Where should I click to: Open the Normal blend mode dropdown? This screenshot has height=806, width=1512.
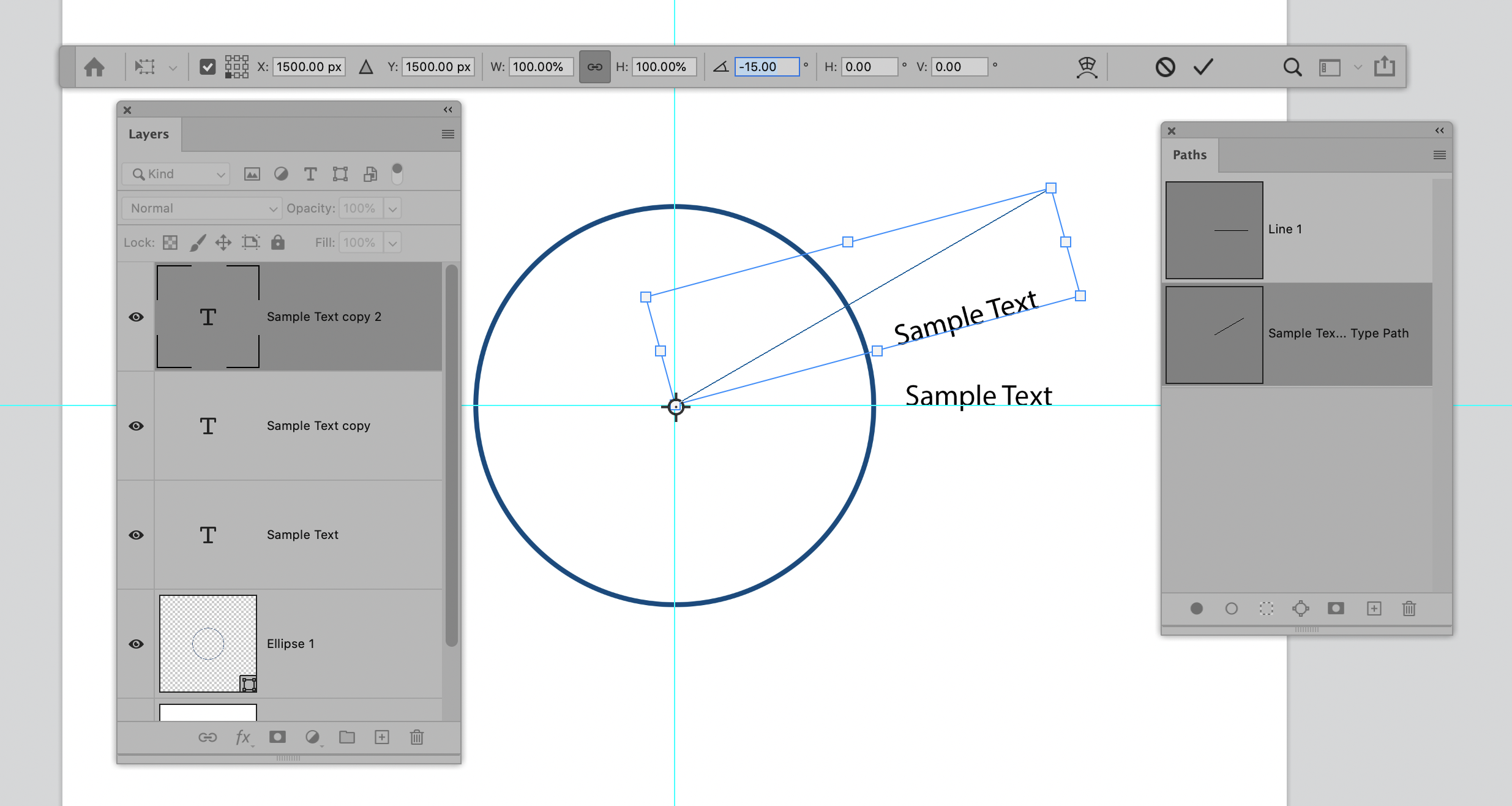click(201, 208)
